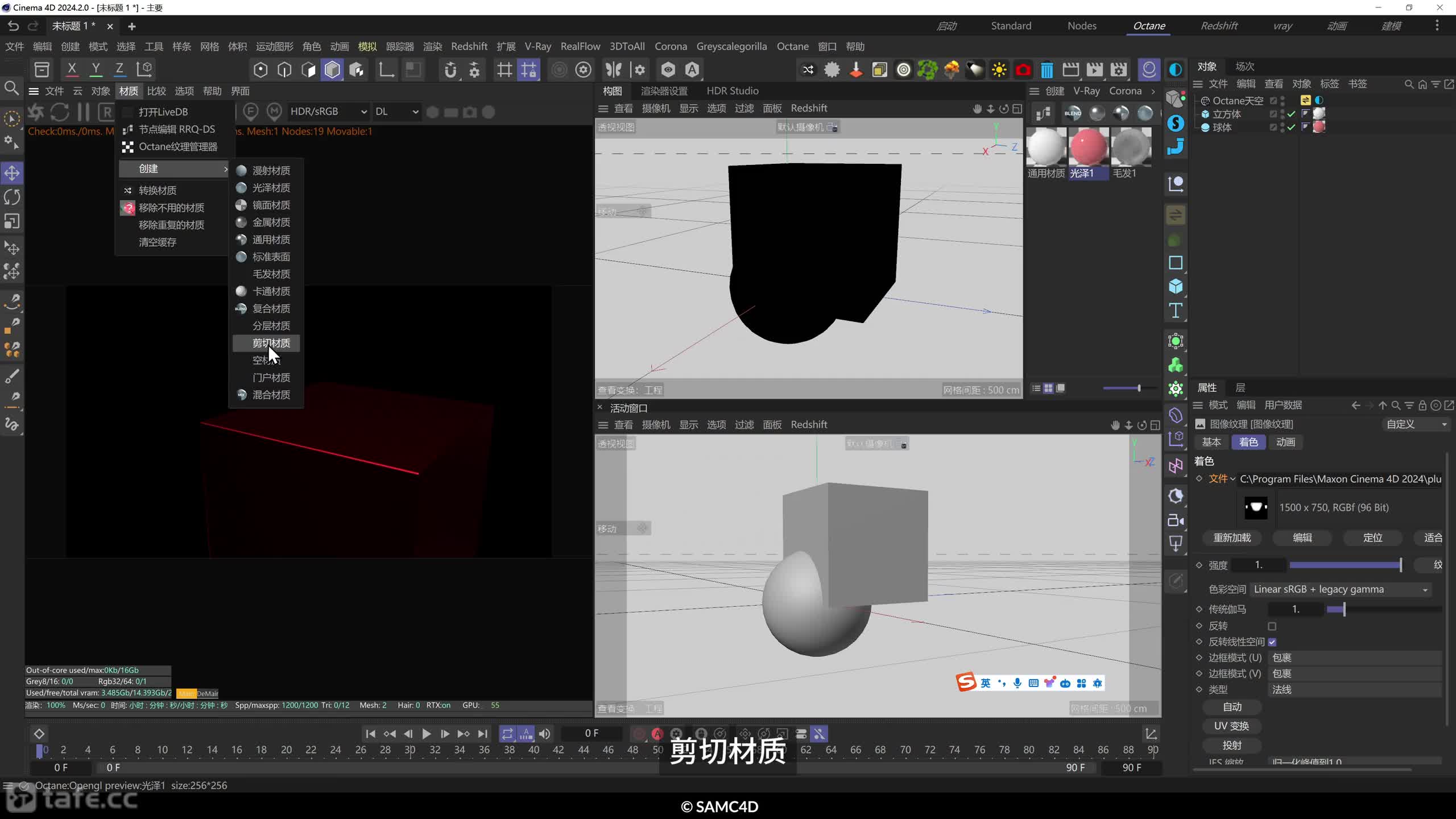This screenshot has height=819, width=1456.
Task: Click the Undo arrow icon
Action: (14, 26)
